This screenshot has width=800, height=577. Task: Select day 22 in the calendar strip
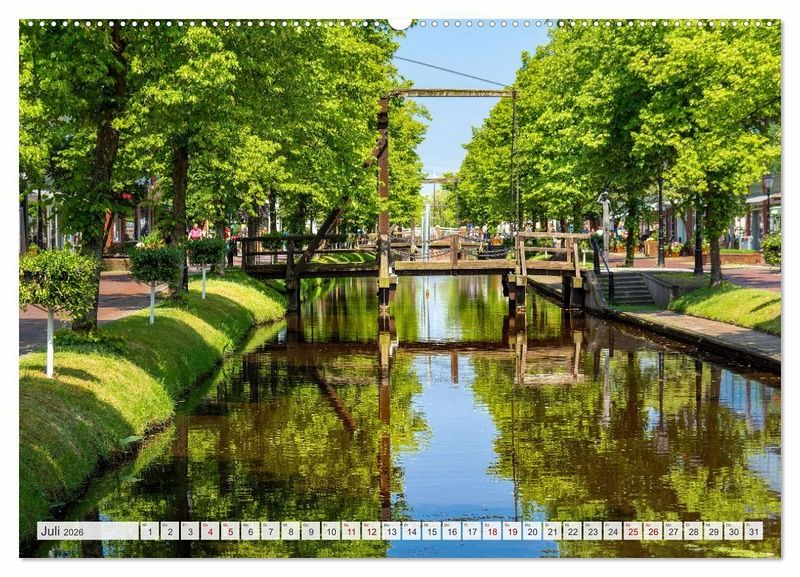(x=572, y=531)
